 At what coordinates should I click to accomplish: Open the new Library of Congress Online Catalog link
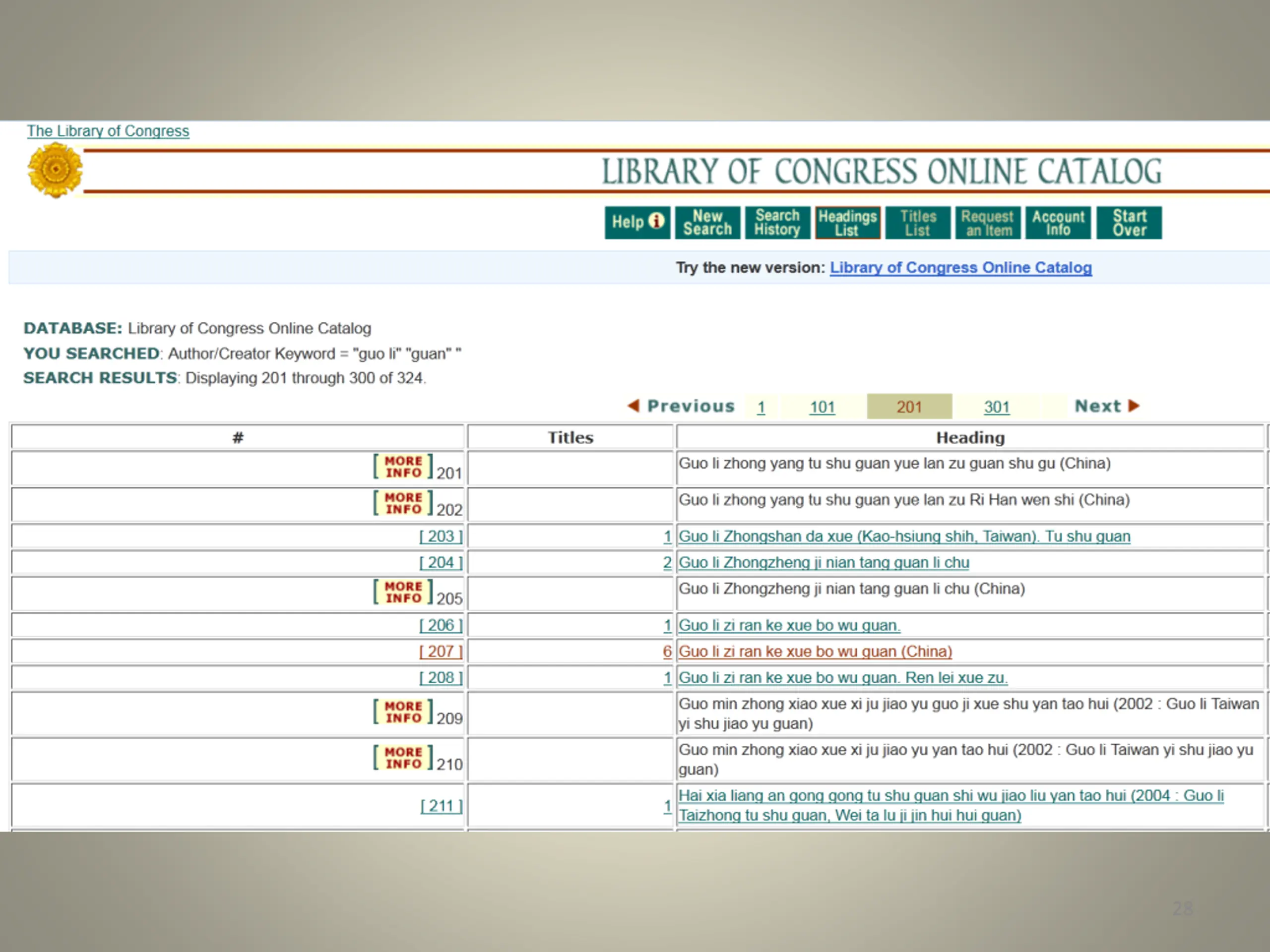pos(960,267)
